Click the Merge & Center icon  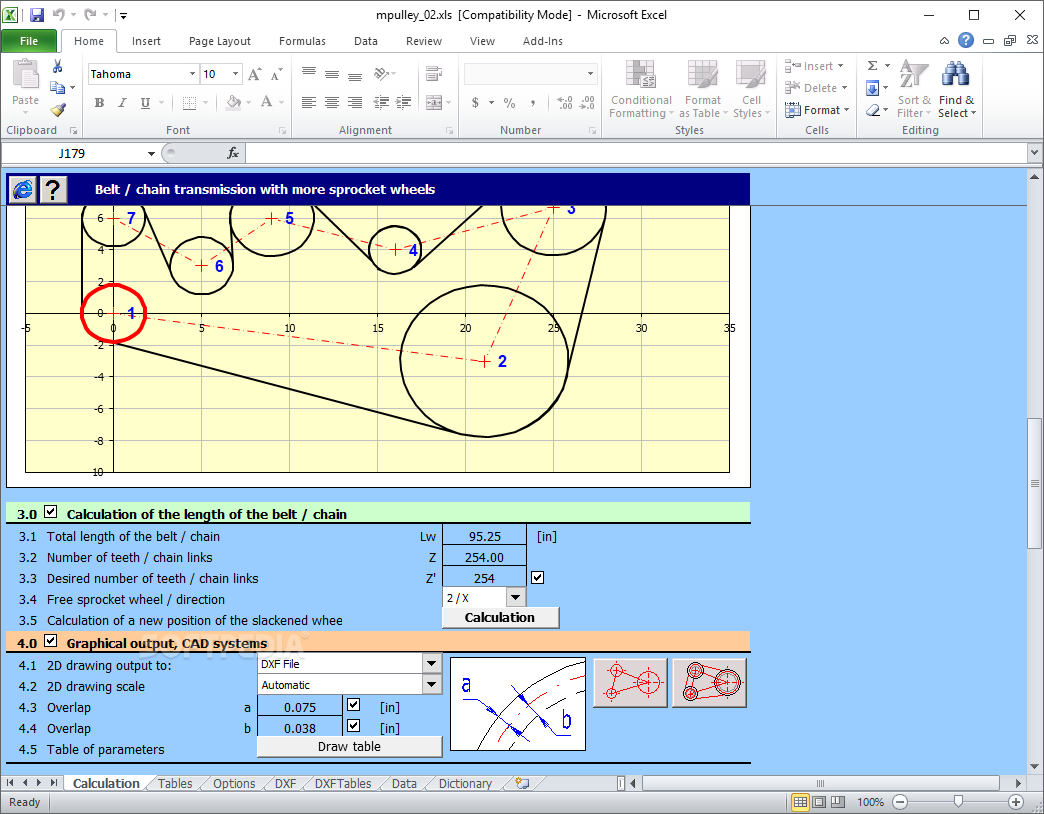[433, 102]
